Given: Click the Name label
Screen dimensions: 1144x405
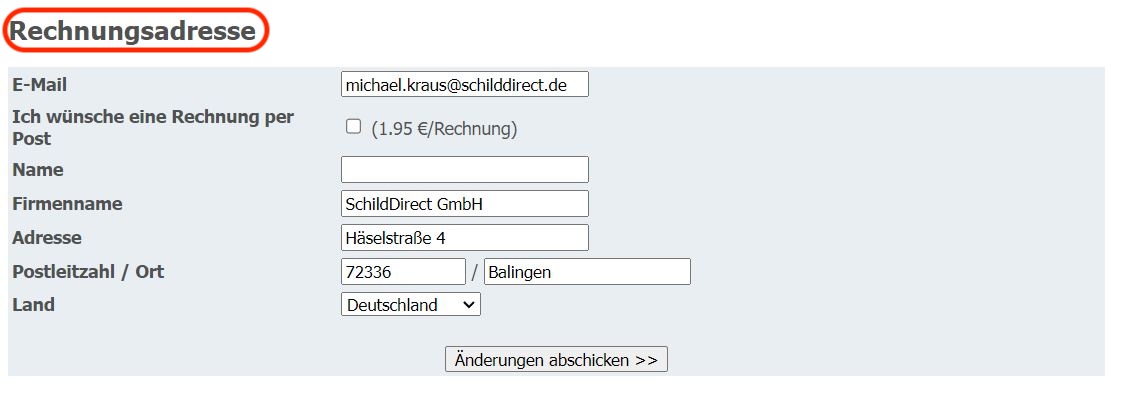Looking at the screenshot, I should pyautogui.click(x=38, y=170).
